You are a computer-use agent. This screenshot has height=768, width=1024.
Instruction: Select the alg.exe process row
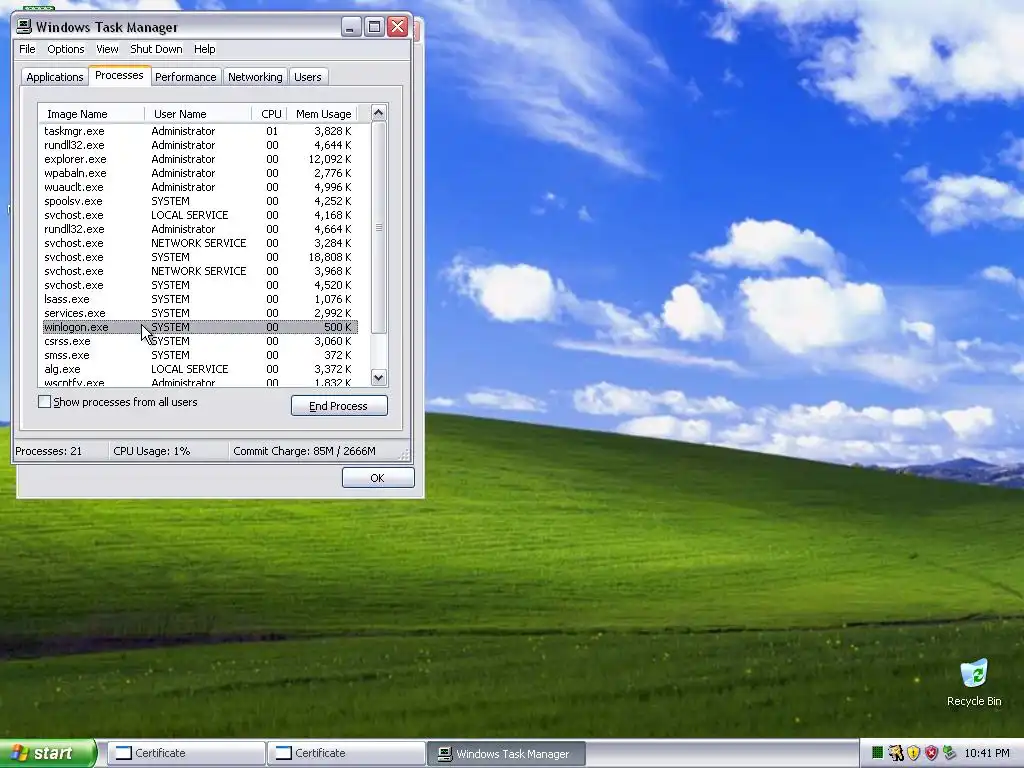click(199, 369)
